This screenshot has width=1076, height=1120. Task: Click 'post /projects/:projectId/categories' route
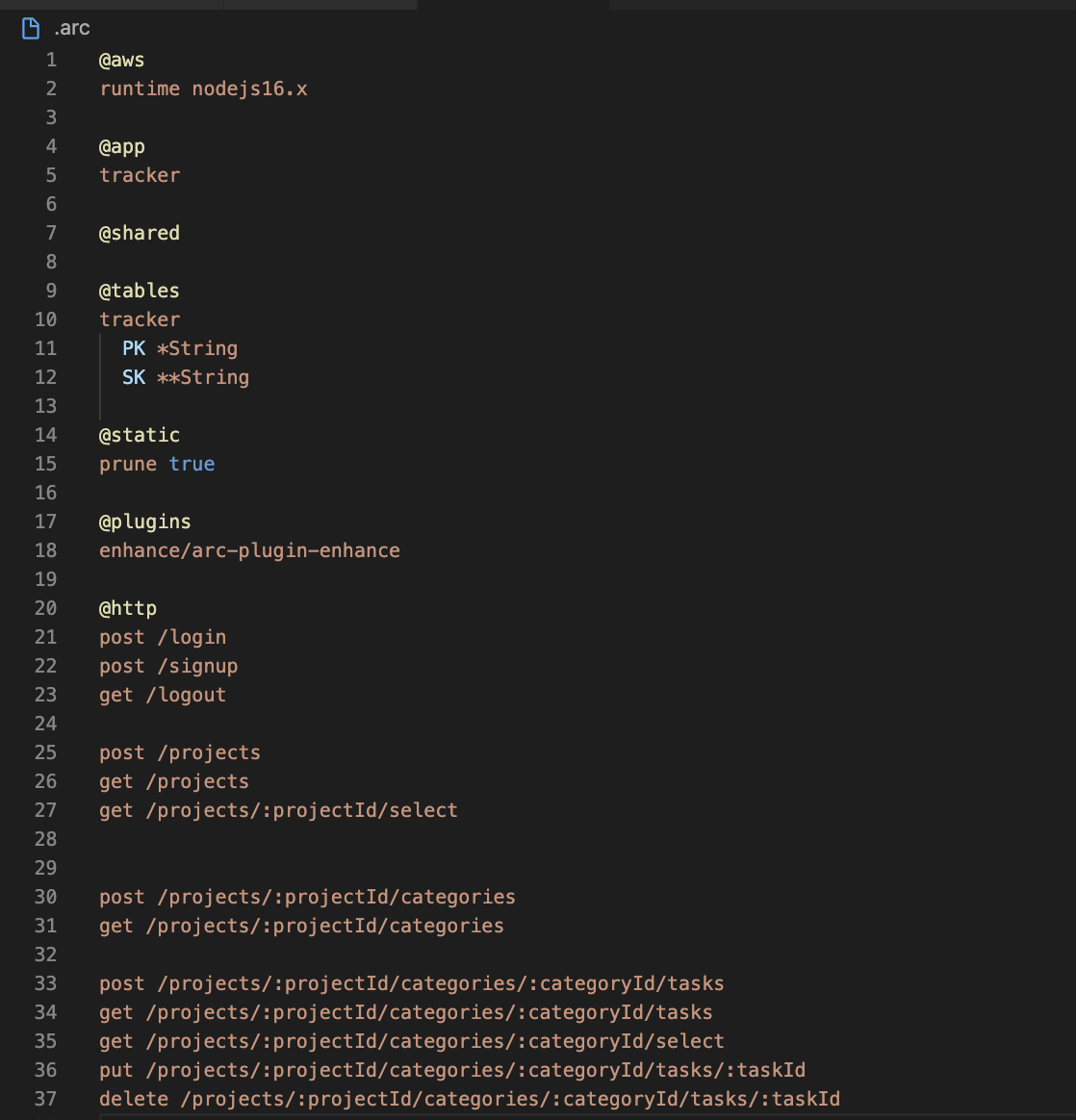click(307, 897)
